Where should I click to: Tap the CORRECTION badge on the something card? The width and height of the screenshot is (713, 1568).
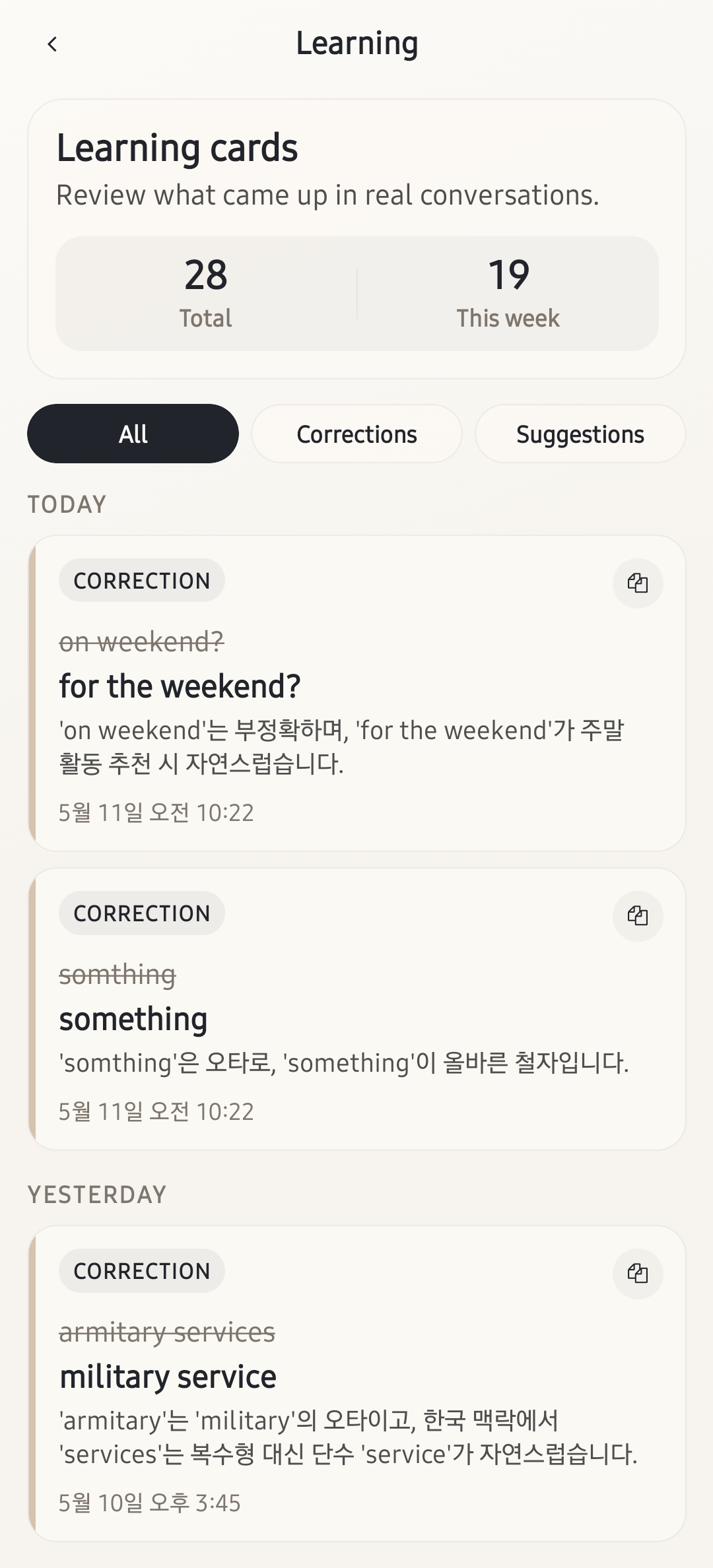[142, 913]
